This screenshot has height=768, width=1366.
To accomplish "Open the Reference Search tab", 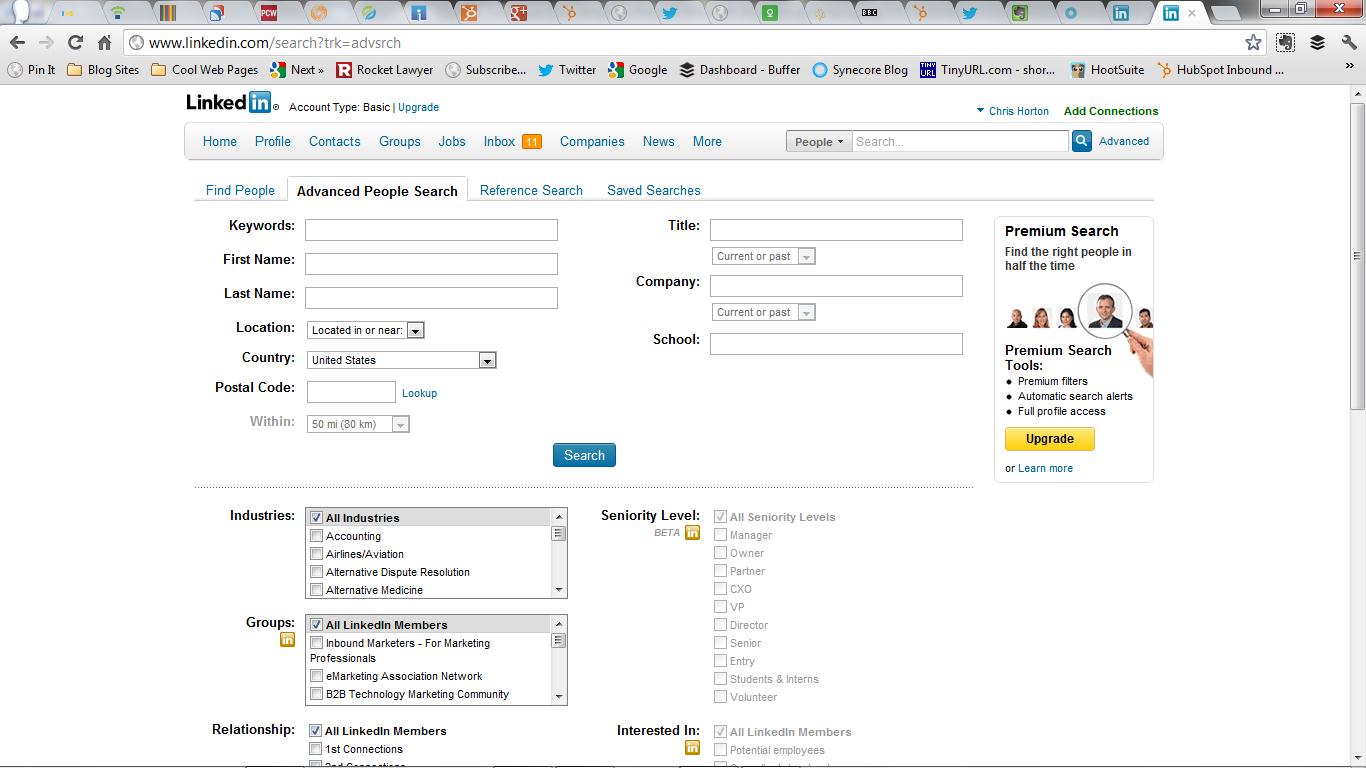I will coord(531,190).
